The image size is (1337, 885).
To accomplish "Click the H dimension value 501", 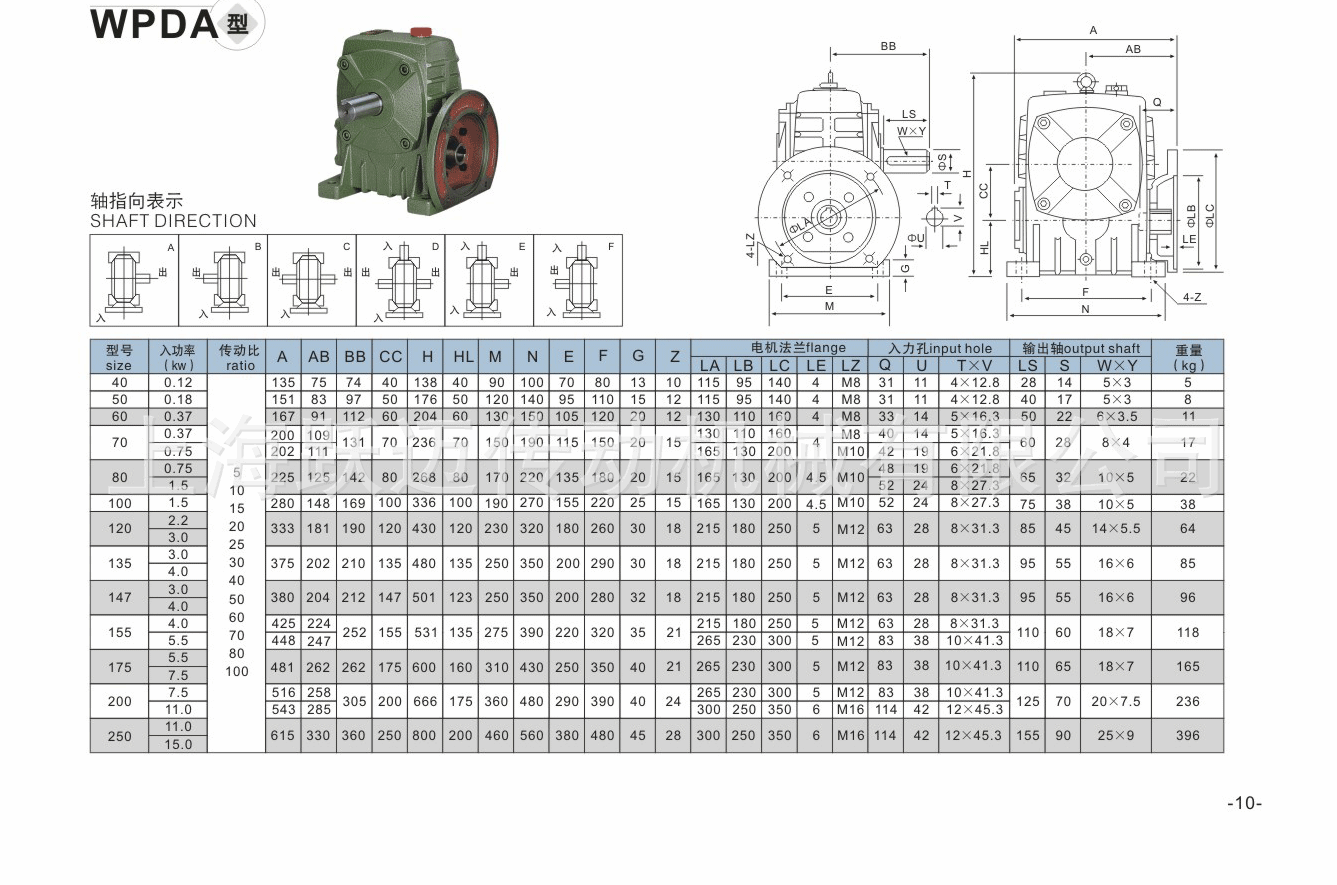I will tap(426, 597).
